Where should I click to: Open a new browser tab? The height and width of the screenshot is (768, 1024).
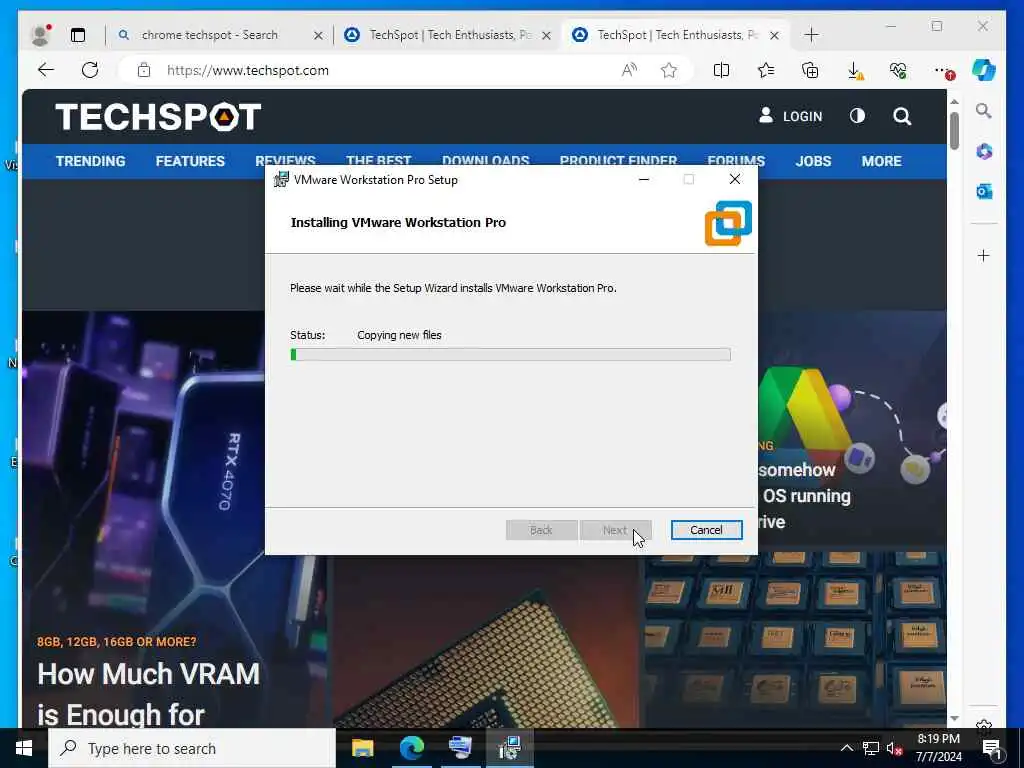click(811, 35)
